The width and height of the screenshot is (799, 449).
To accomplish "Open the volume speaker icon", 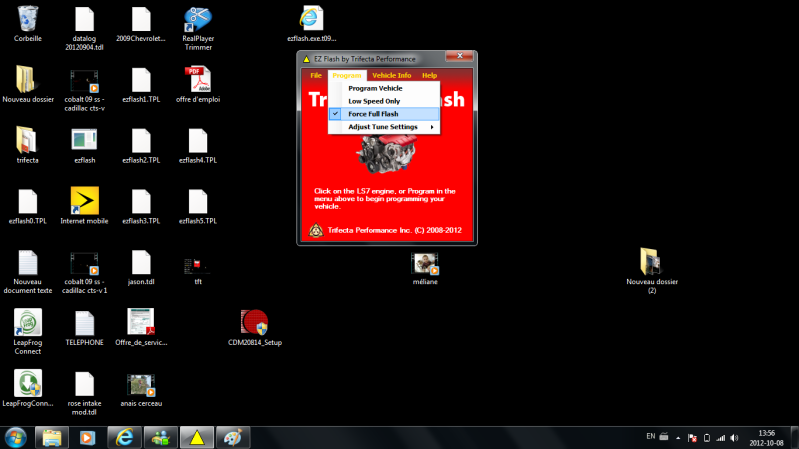I will 734,438.
